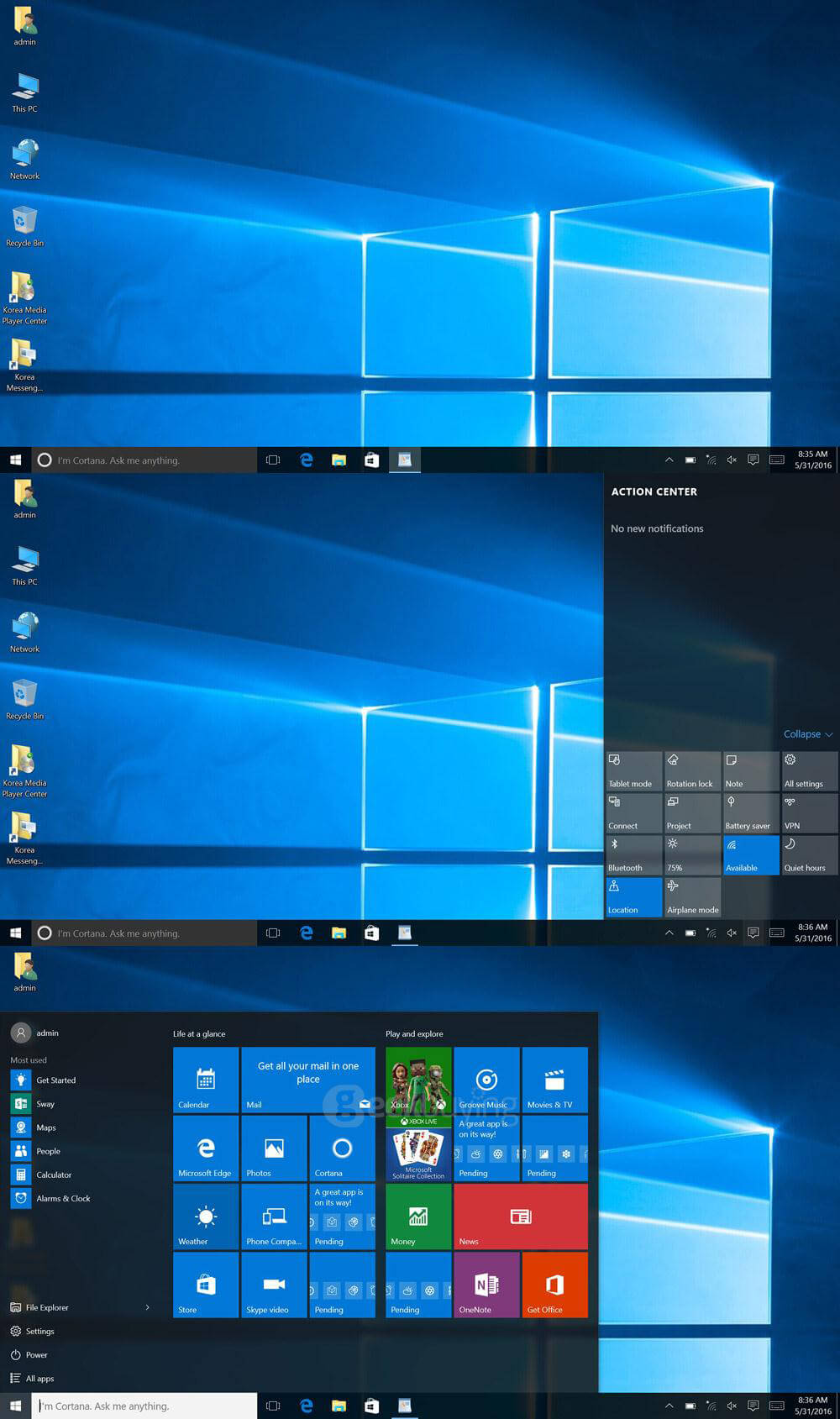Open the Movies & TV tile
Image resolution: width=840 pixels, height=1419 pixels.
coord(554,1080)
